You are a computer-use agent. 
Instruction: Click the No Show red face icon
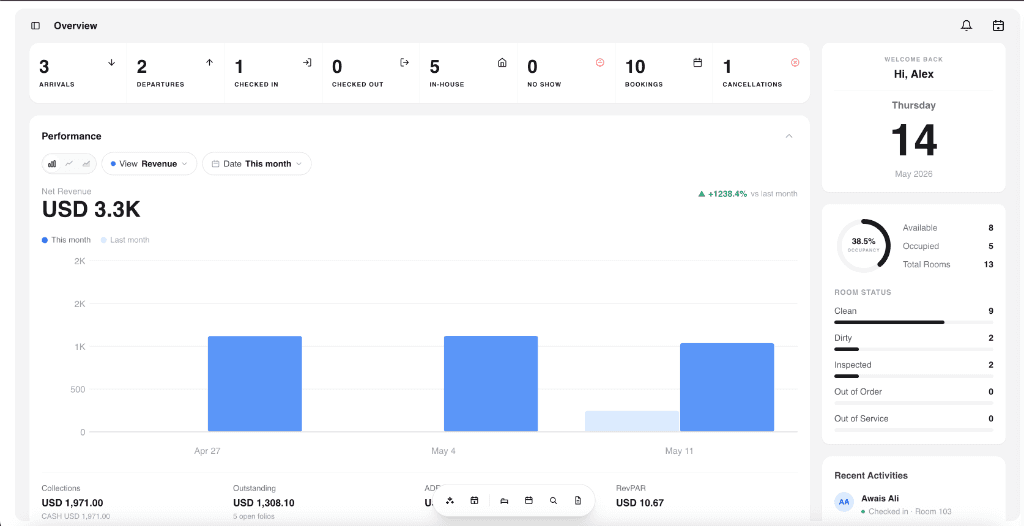[x=600, y=63]
